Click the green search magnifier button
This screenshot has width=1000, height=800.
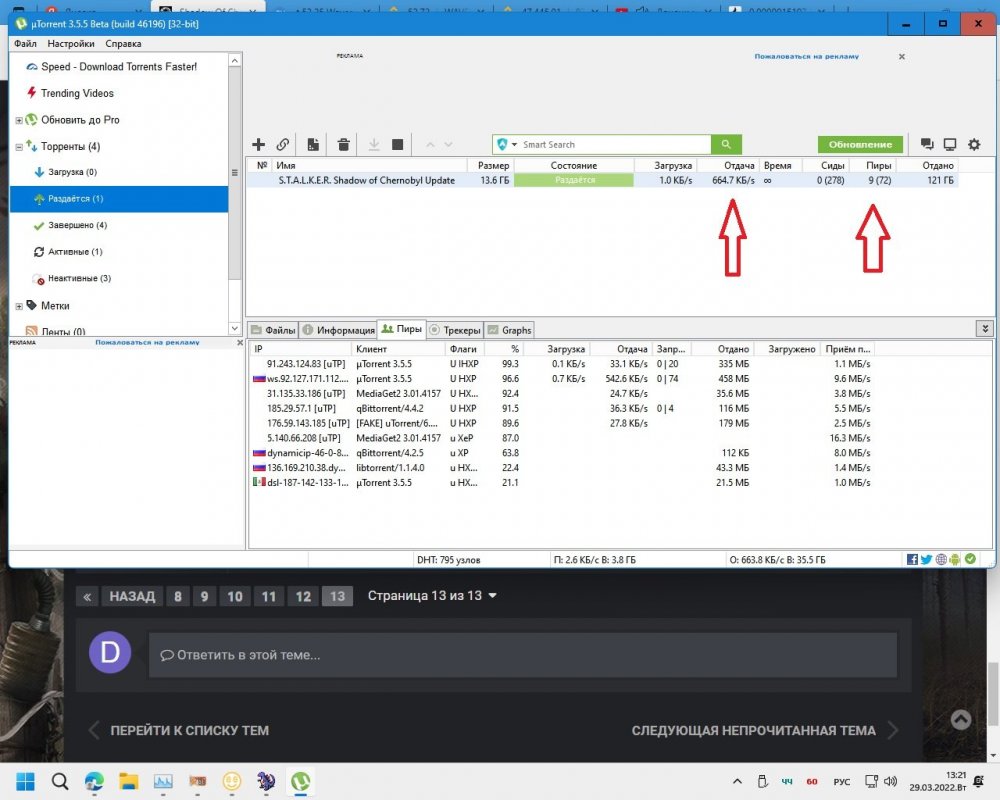tap(727, 144)
